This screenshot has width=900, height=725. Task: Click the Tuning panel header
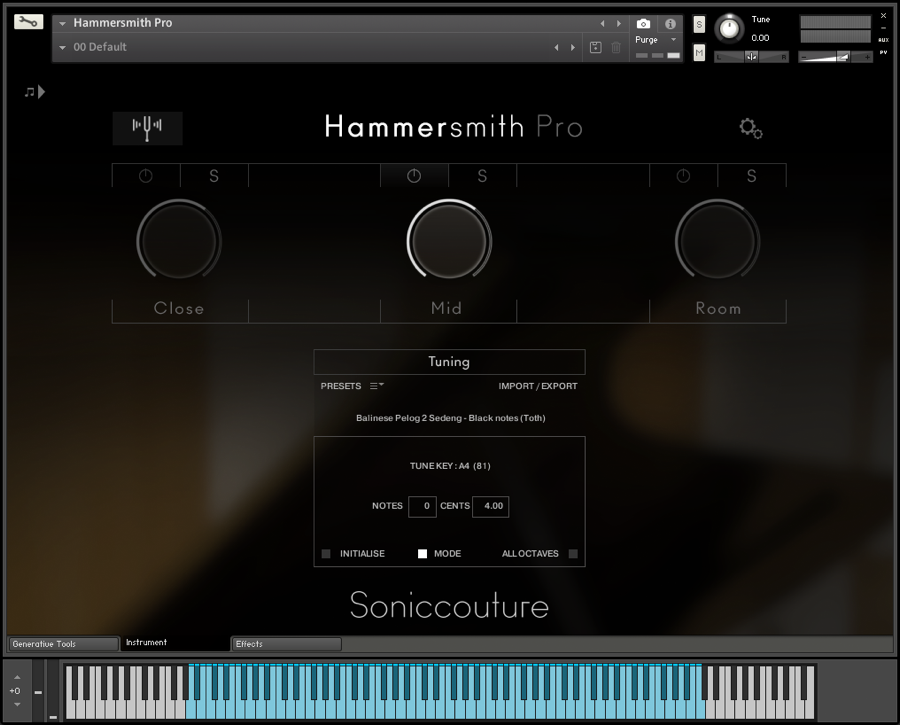pos(449,362)
